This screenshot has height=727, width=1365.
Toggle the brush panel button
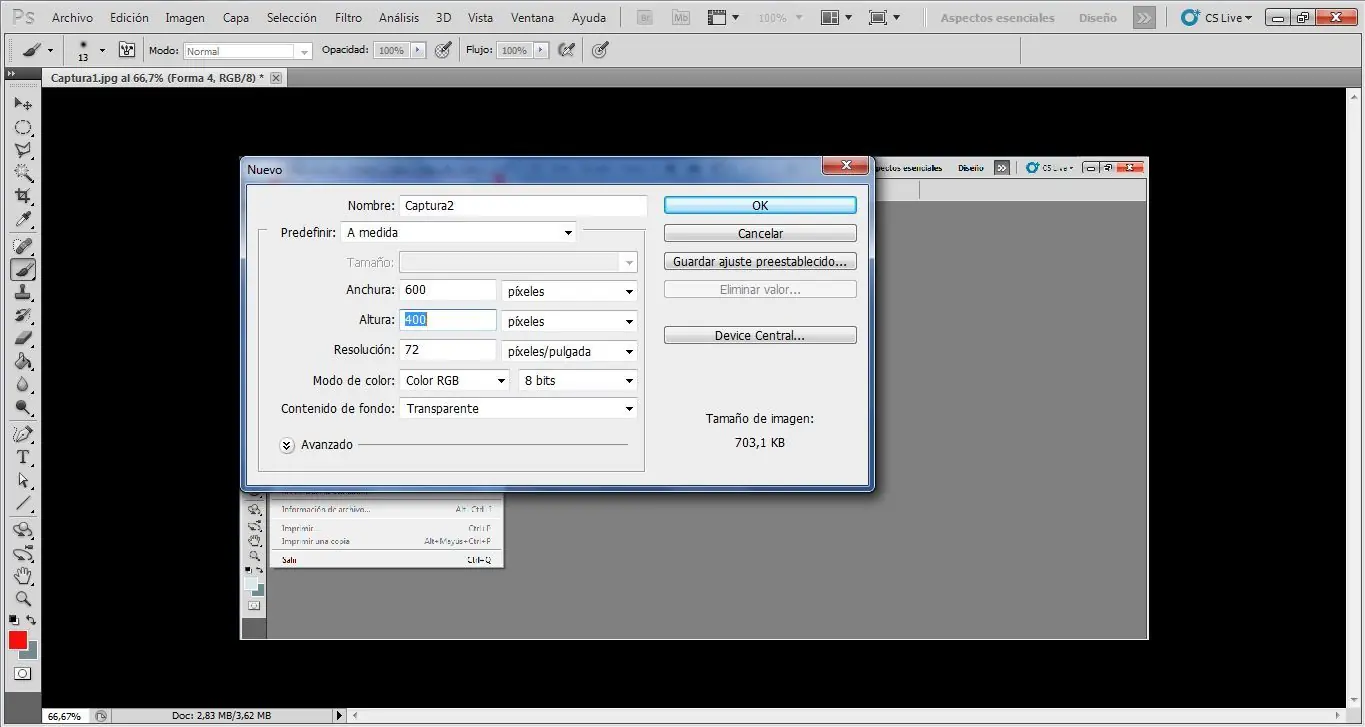(x=127, y=49)
